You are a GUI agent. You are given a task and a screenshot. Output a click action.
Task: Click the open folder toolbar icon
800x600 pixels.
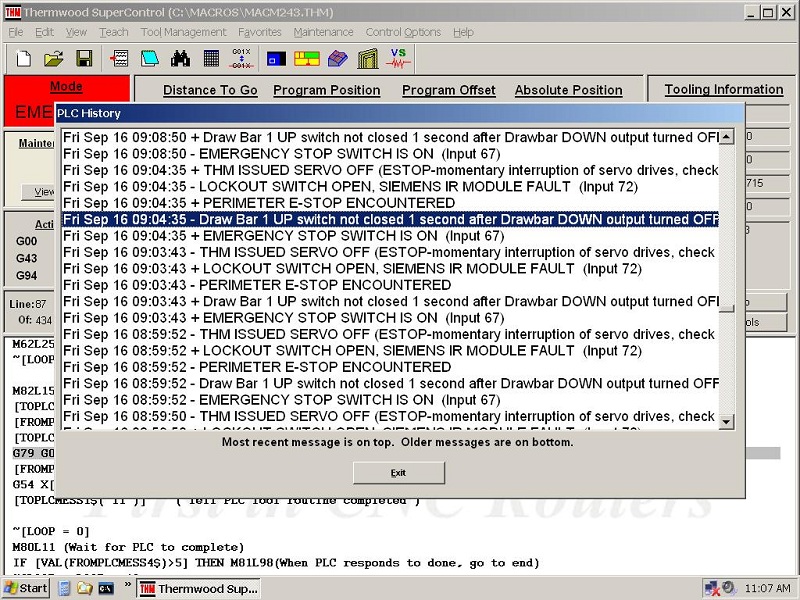54,59
